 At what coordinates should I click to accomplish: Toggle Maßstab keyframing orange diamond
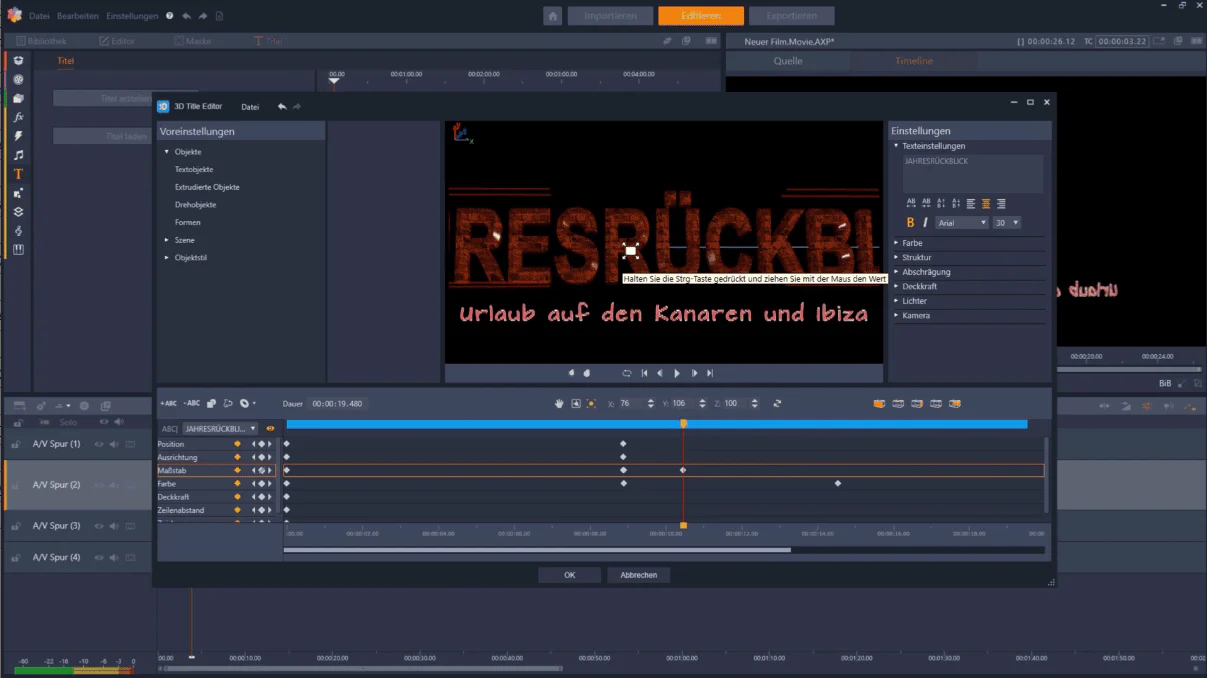237,470
